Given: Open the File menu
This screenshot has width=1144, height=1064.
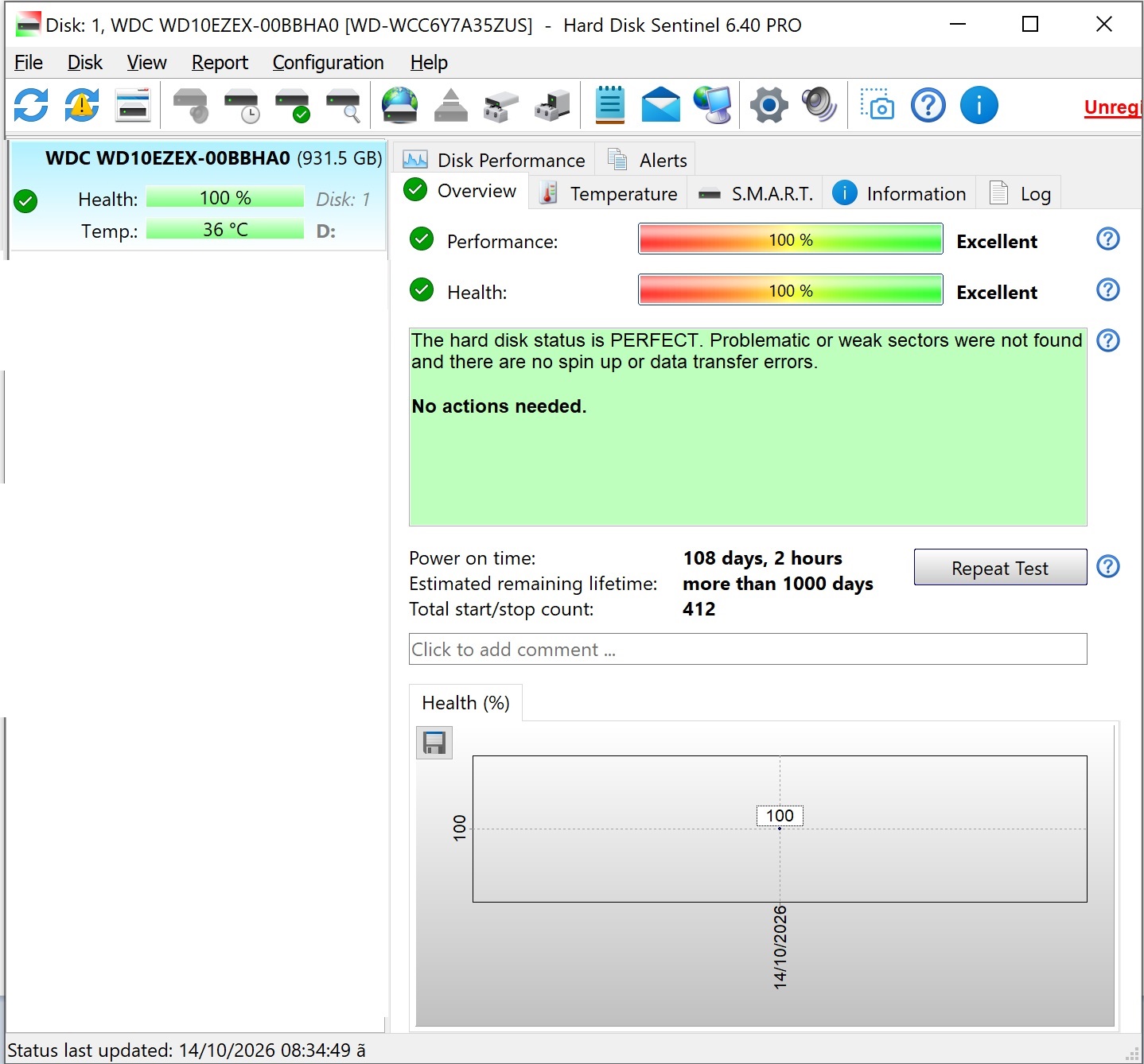Looking at the screenshot, I should coord(29,63).
